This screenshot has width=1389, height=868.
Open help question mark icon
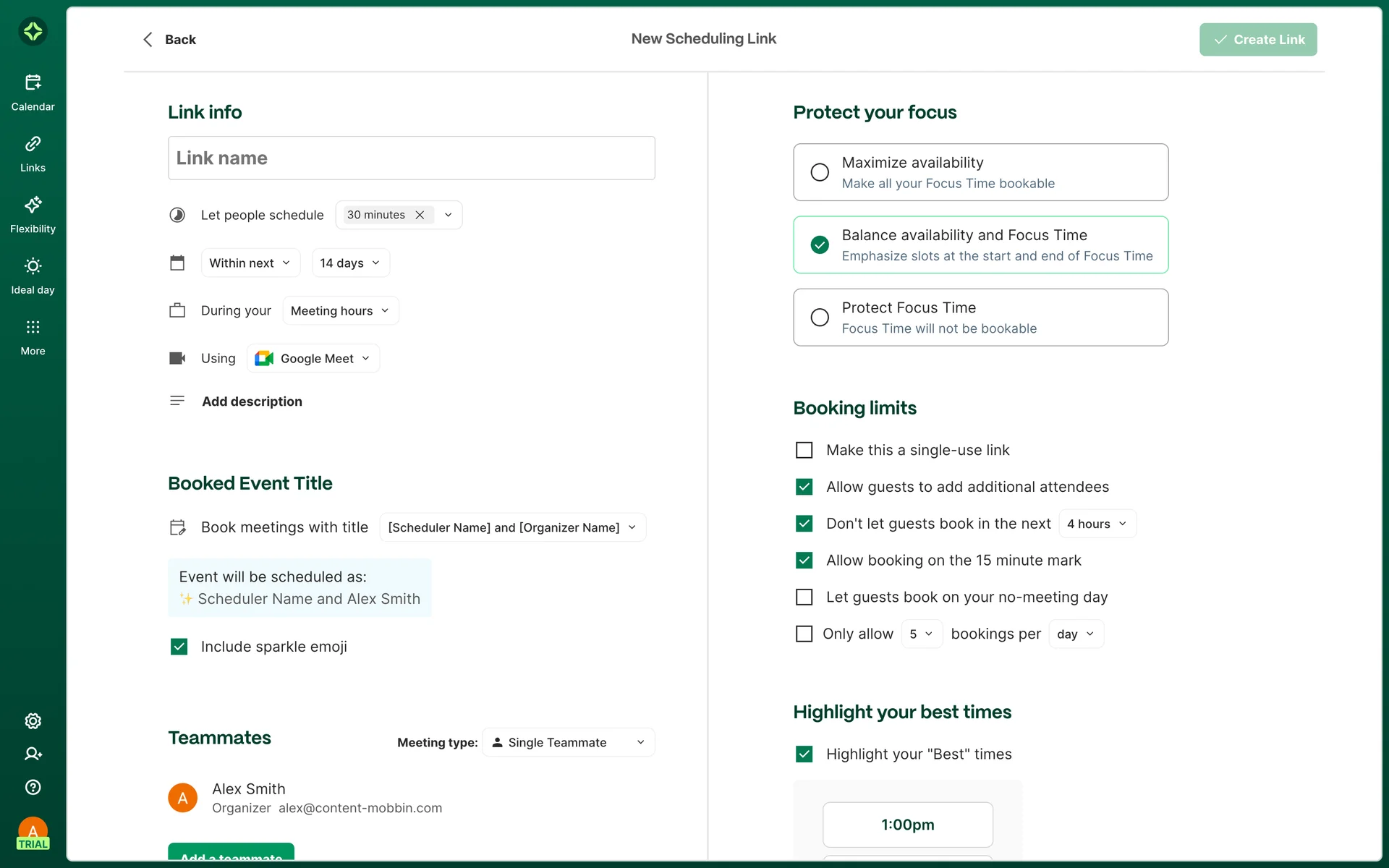pyautogui.click(x=33, y=787)
